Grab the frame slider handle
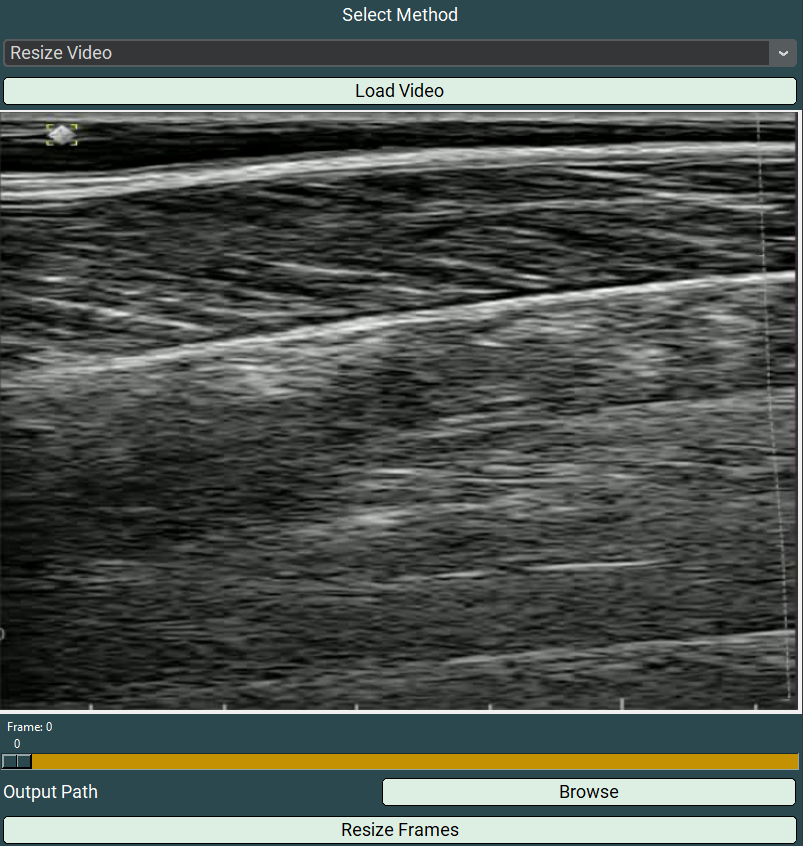Viewport: 803px width, 846px height. pyautogui.click(x=17, y=762)
